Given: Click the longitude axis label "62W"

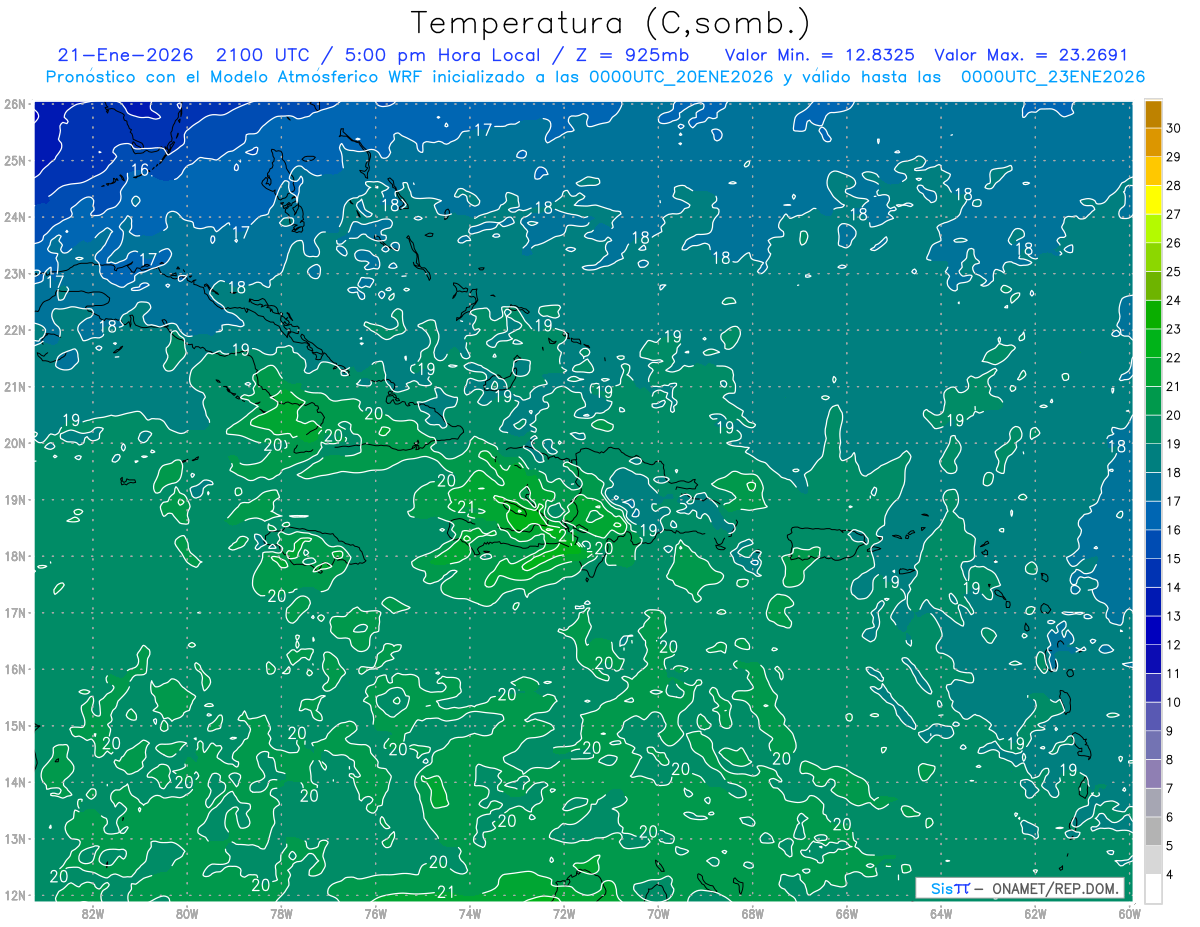Looking at the screenshot, I should tap(1035, 913).
